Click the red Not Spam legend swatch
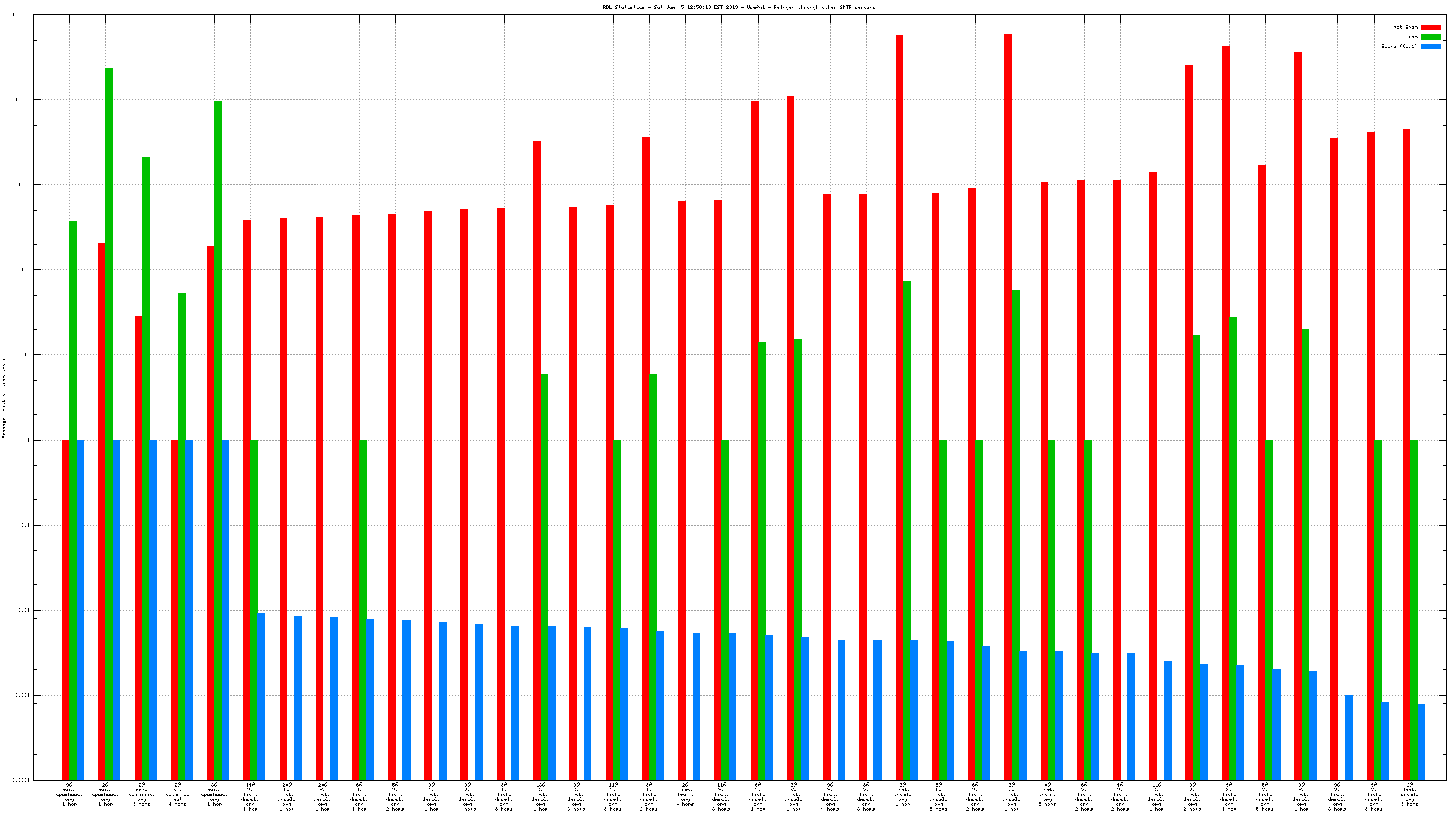 click(1430, 27)
